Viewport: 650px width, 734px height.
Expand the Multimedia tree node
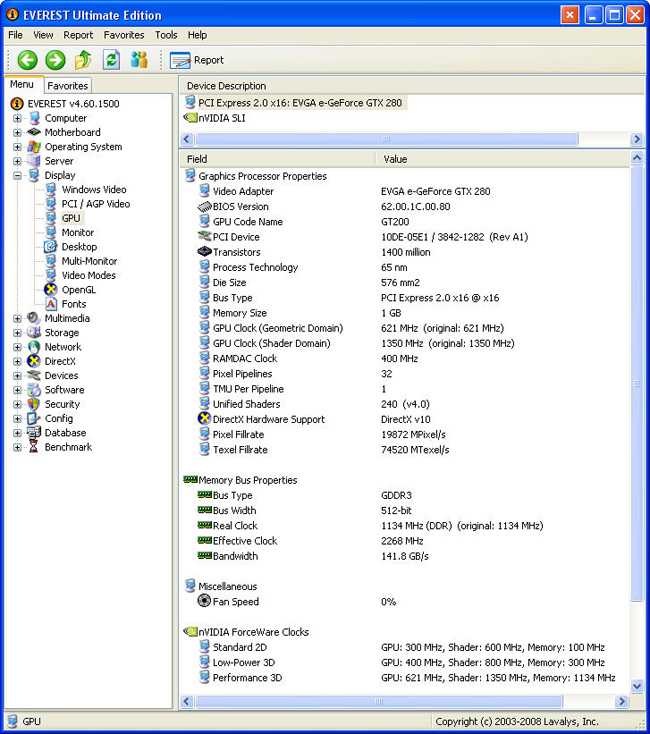pyautogui.click(x=17, y=318)
